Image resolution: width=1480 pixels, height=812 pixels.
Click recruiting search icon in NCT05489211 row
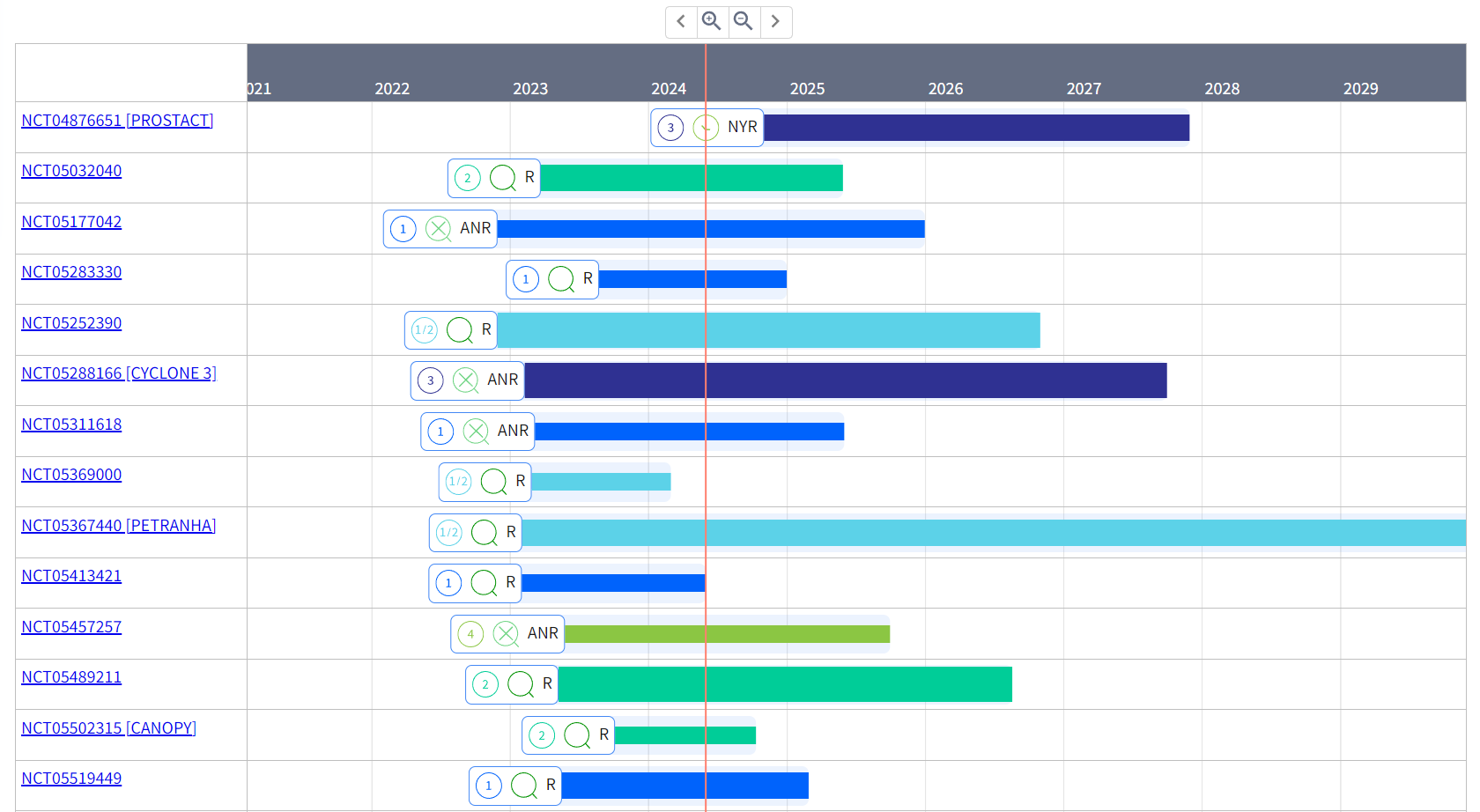click(521, 684)
